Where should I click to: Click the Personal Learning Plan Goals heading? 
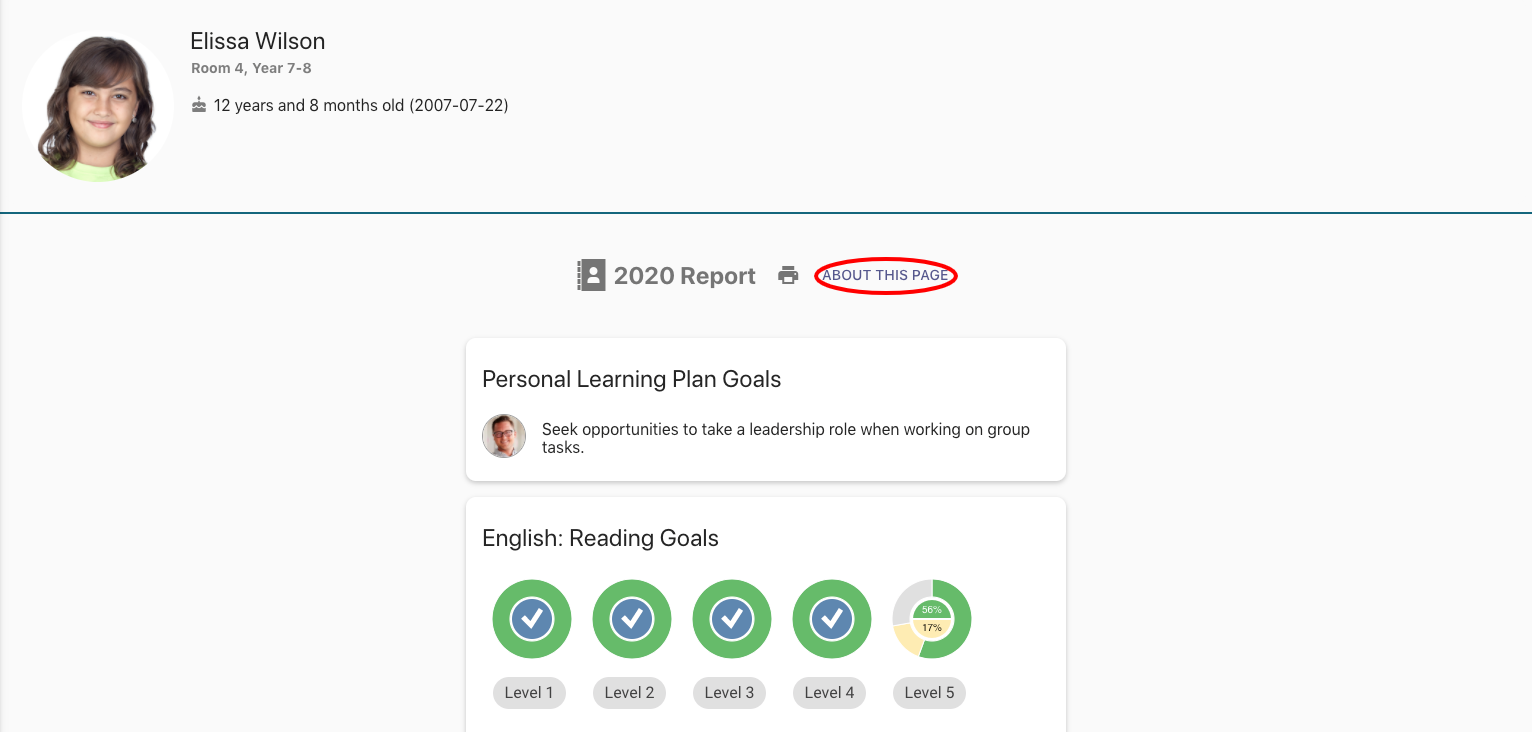coord(631,380)
